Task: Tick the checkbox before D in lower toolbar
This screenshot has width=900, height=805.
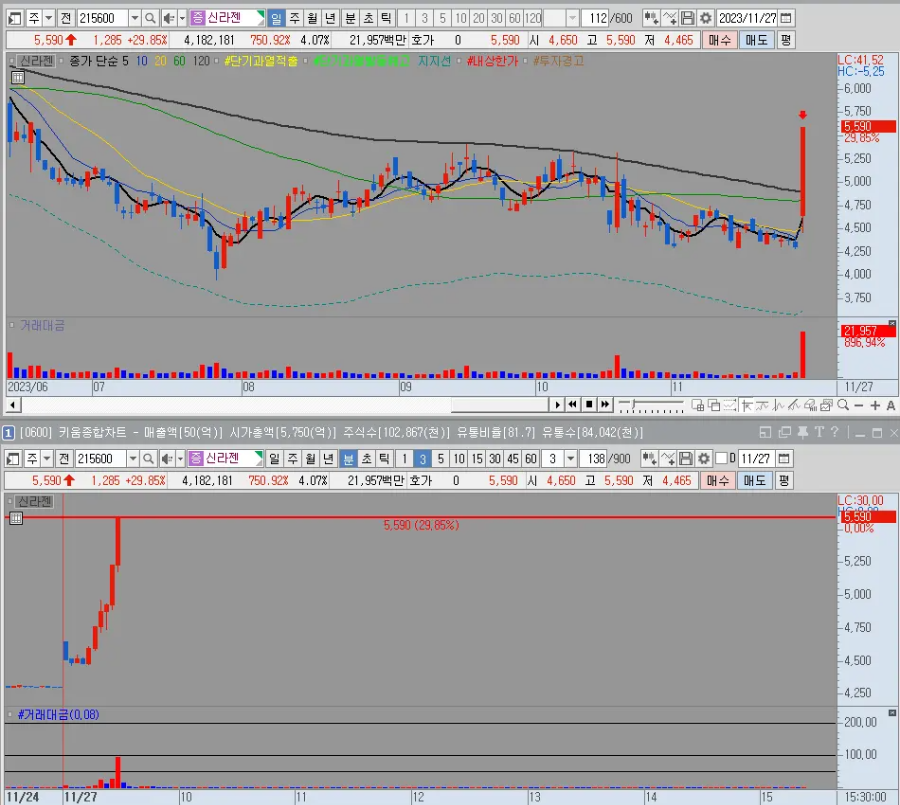Action: tap(721, 458)
